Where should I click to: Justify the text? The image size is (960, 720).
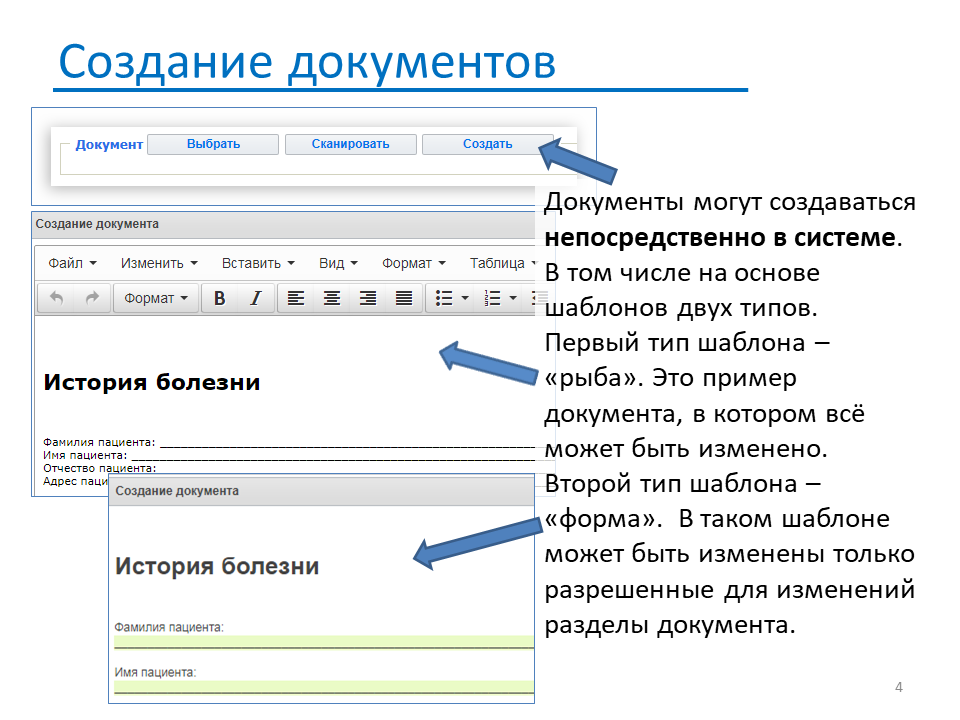(x=403, y=298)
